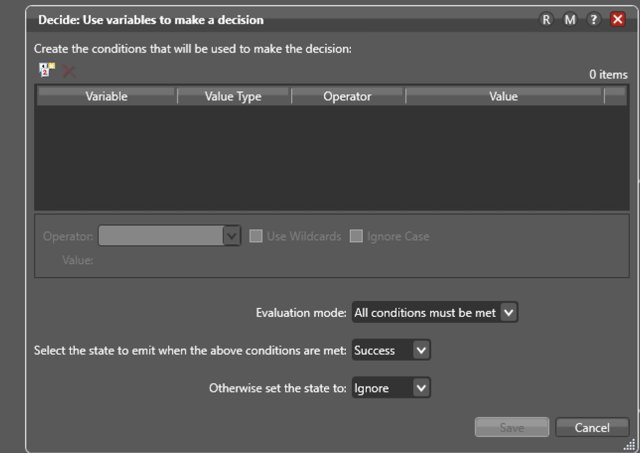Viewport: 640px width, 453px height.
Task: Sort by the Value Type column header
Action: click(234, 96)
